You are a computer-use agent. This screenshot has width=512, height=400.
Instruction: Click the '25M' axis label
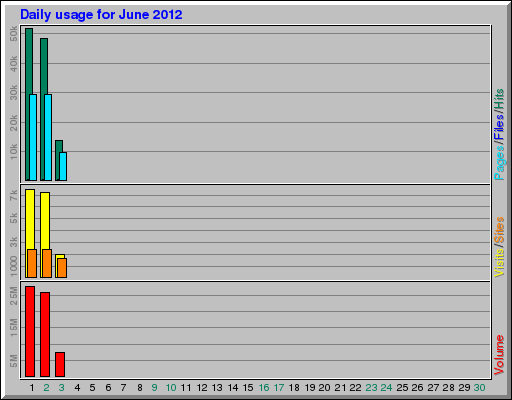click(x=14, y=296)
